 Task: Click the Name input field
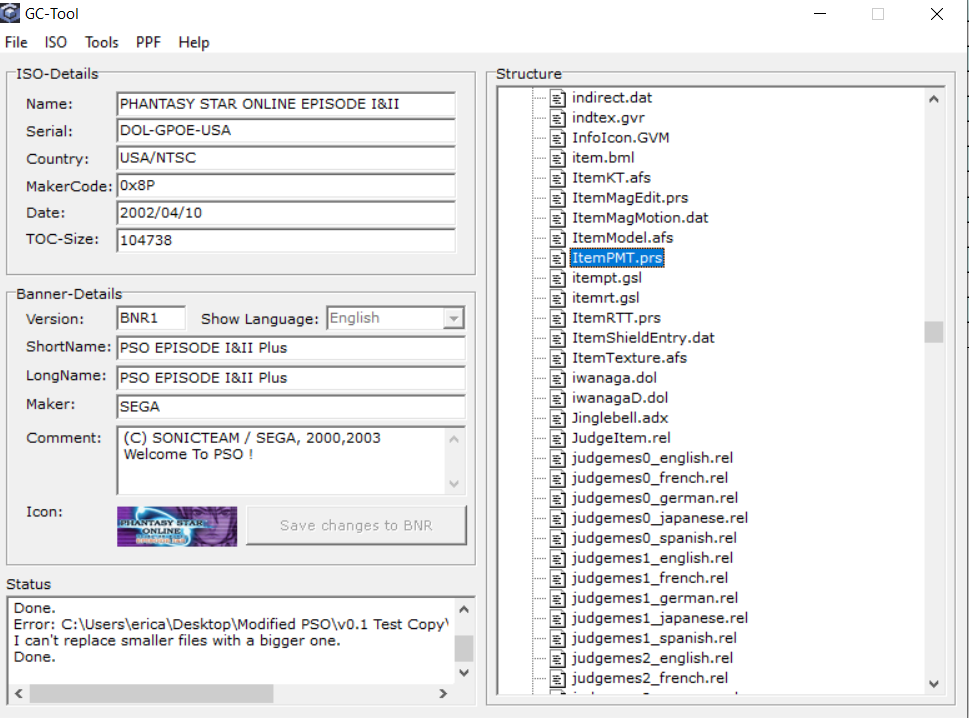pos(286,104)
